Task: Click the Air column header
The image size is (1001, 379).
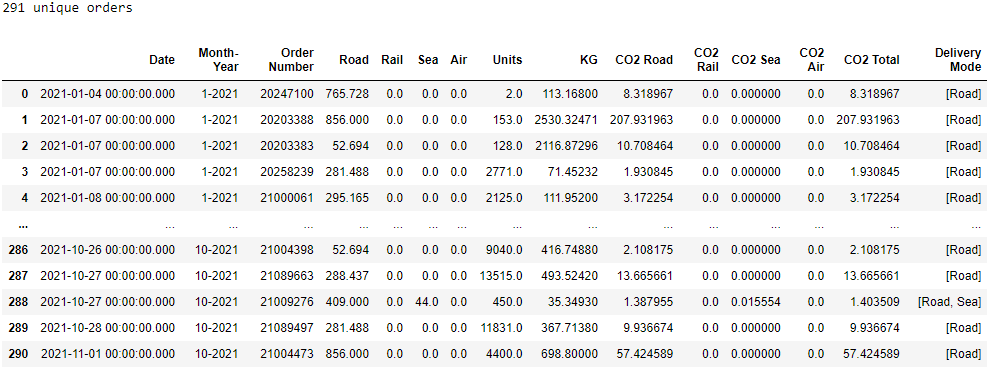Action: click(458, 60)
